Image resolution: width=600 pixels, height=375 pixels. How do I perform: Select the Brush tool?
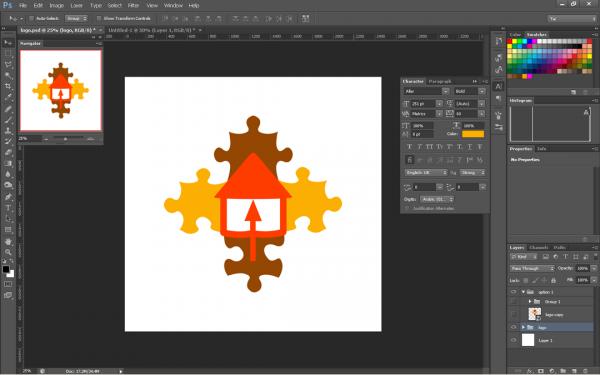coord(8,120)
